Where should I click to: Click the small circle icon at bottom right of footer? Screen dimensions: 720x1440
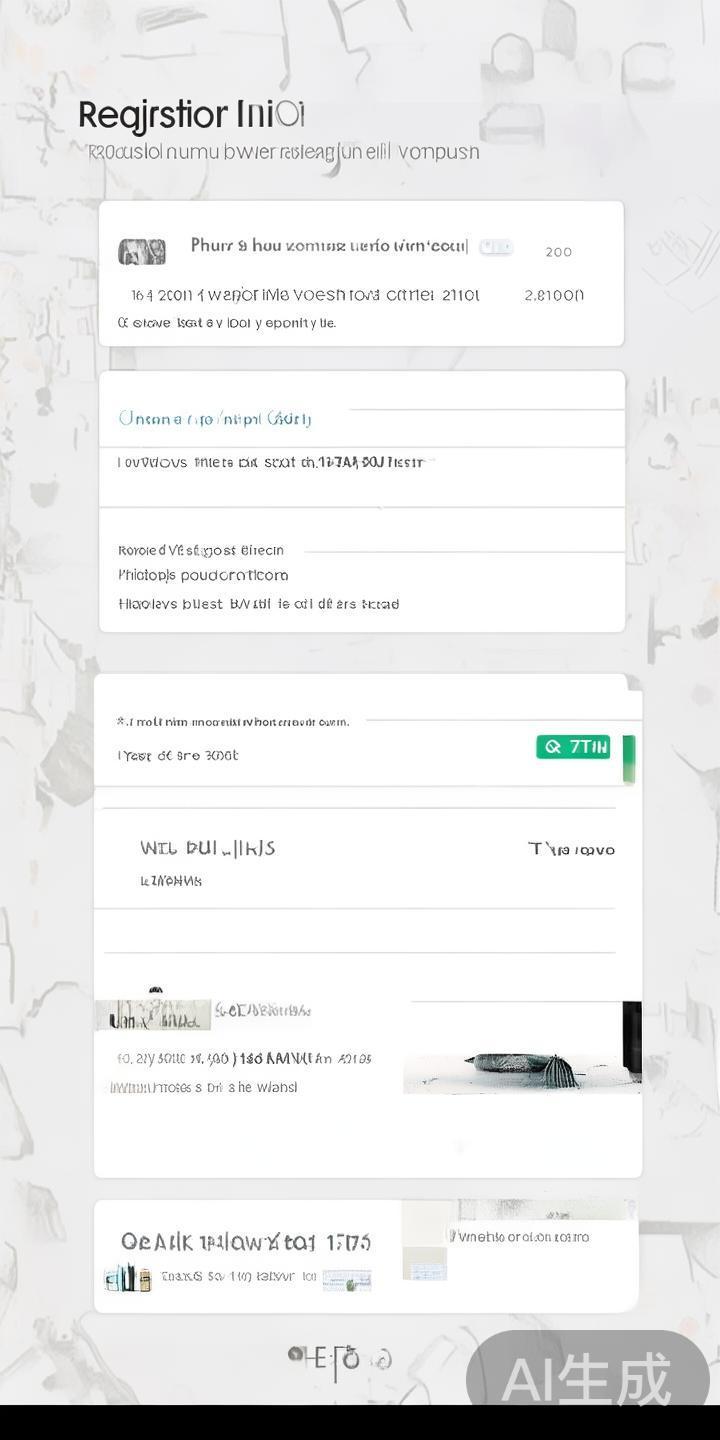tap(383, 1359)
